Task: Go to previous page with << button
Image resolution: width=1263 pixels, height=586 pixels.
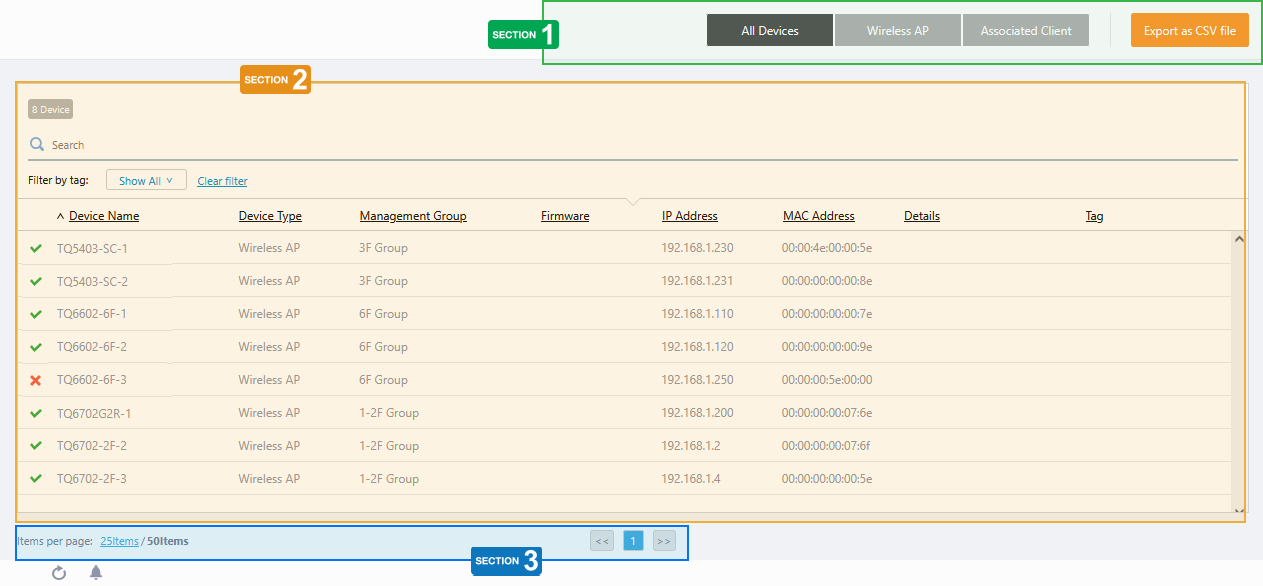Action: tap(602, 541)
